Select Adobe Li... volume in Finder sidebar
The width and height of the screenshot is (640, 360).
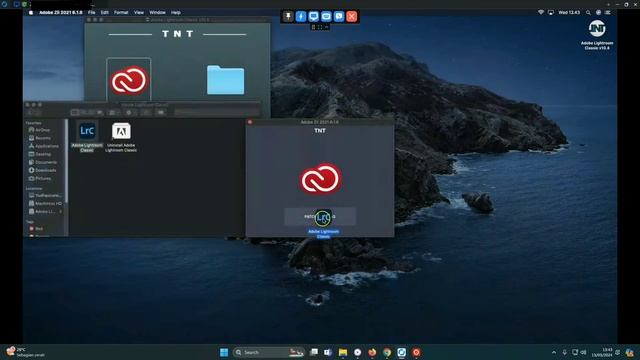(42, 211)
